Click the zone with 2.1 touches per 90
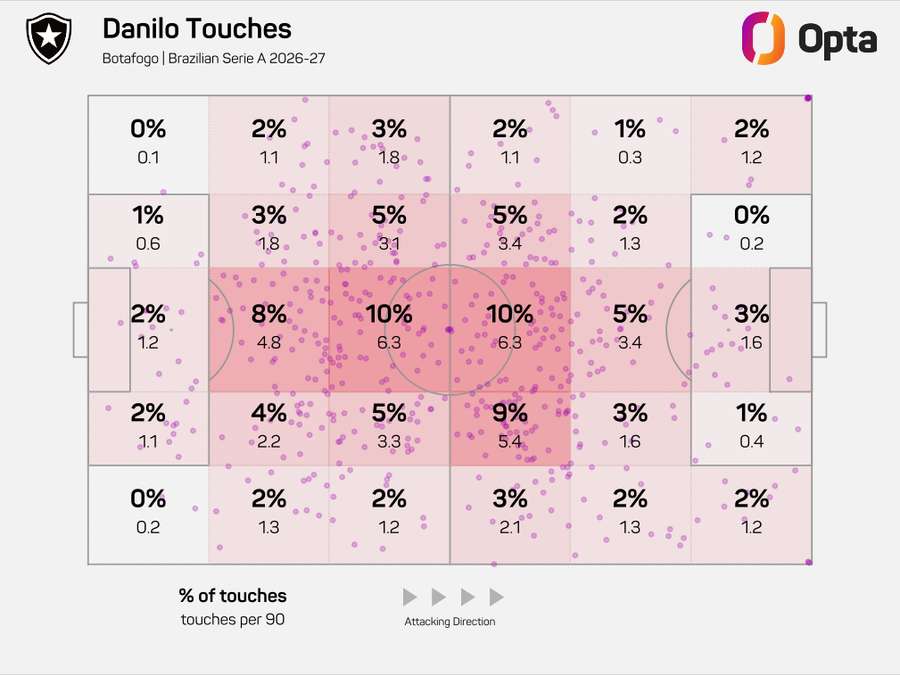Viewport: 900px width, 675px height. pos(510,514)
